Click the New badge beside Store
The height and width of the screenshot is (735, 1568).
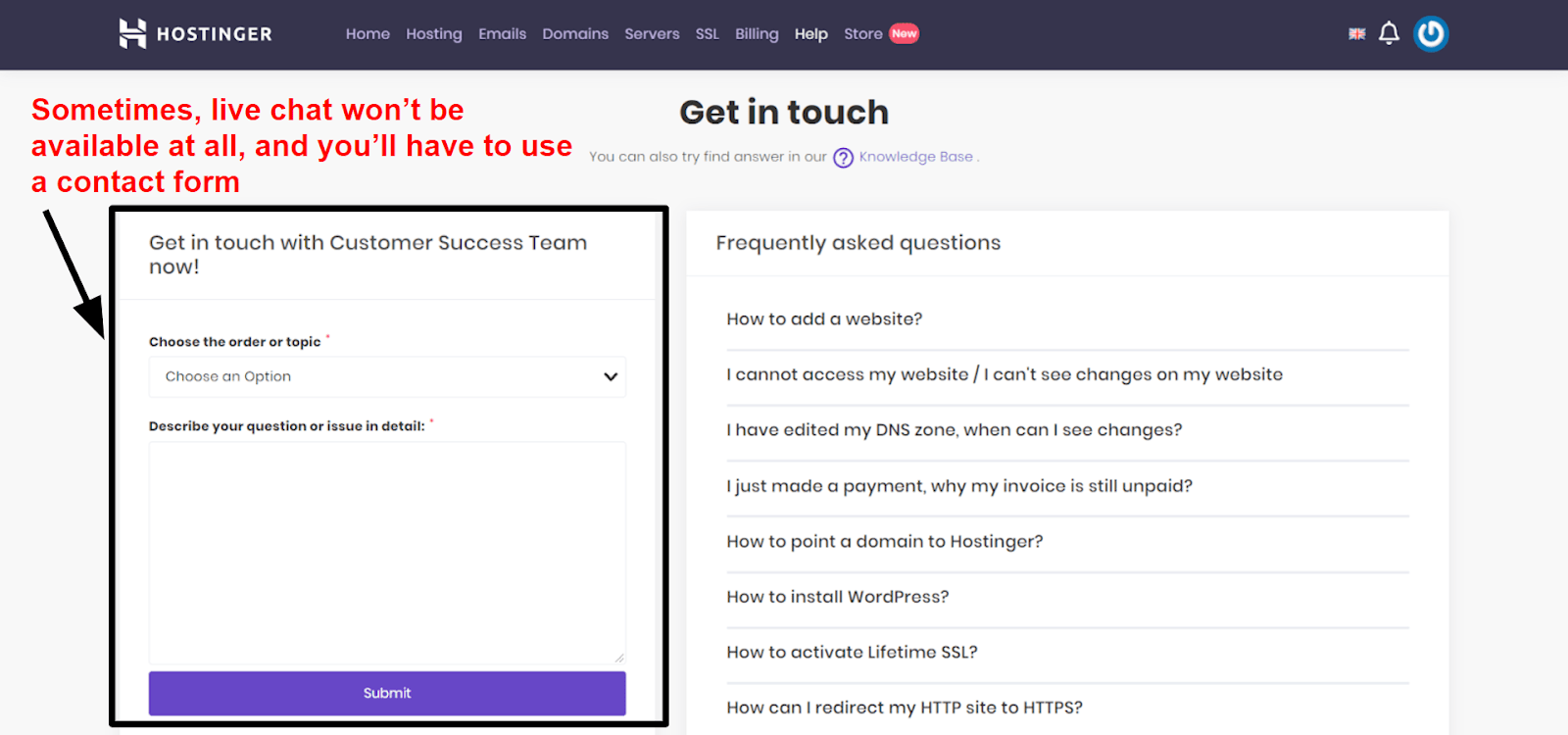point(904,33)
